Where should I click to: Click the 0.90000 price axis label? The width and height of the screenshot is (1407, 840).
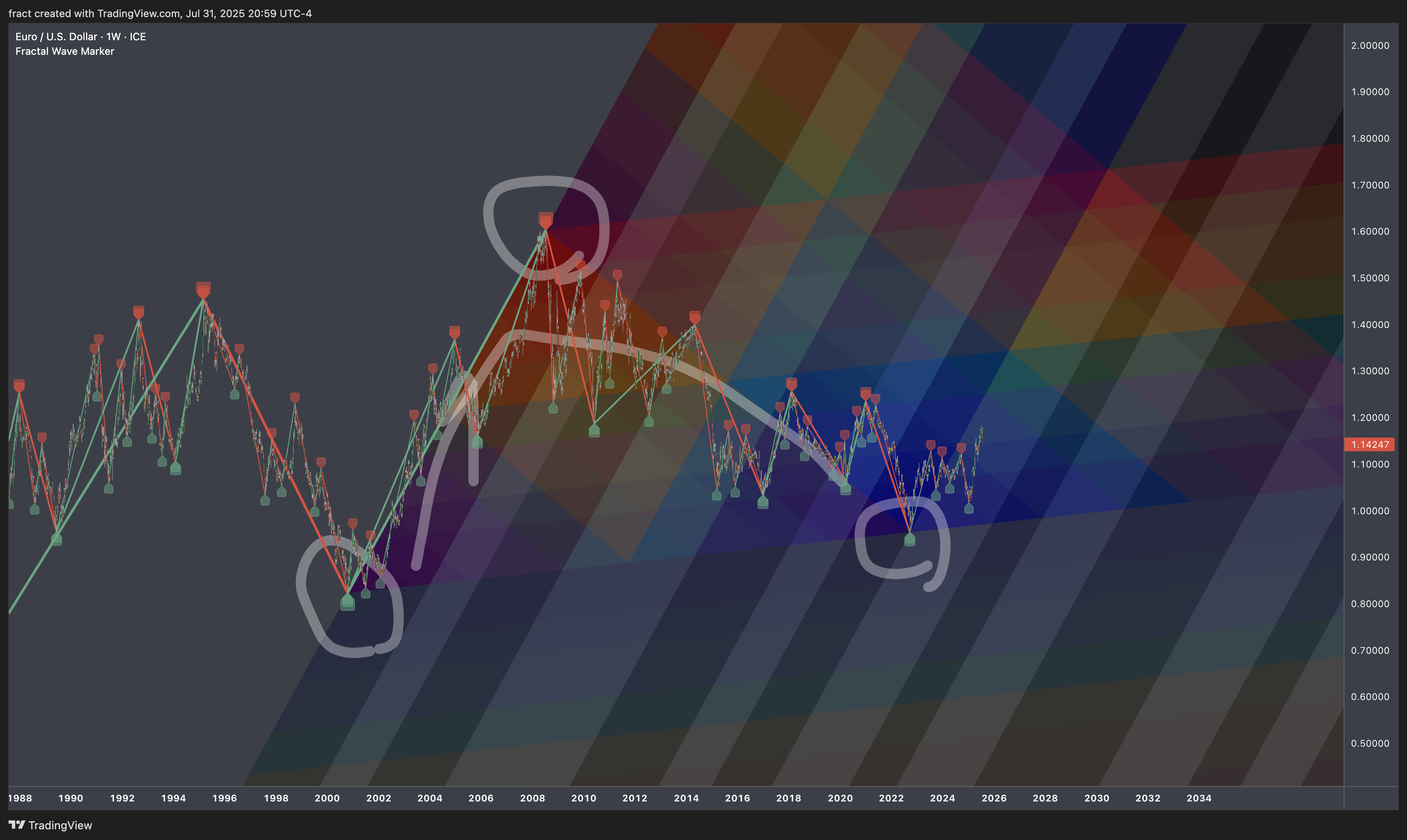pyautogui.click(x=1370, y=557)
